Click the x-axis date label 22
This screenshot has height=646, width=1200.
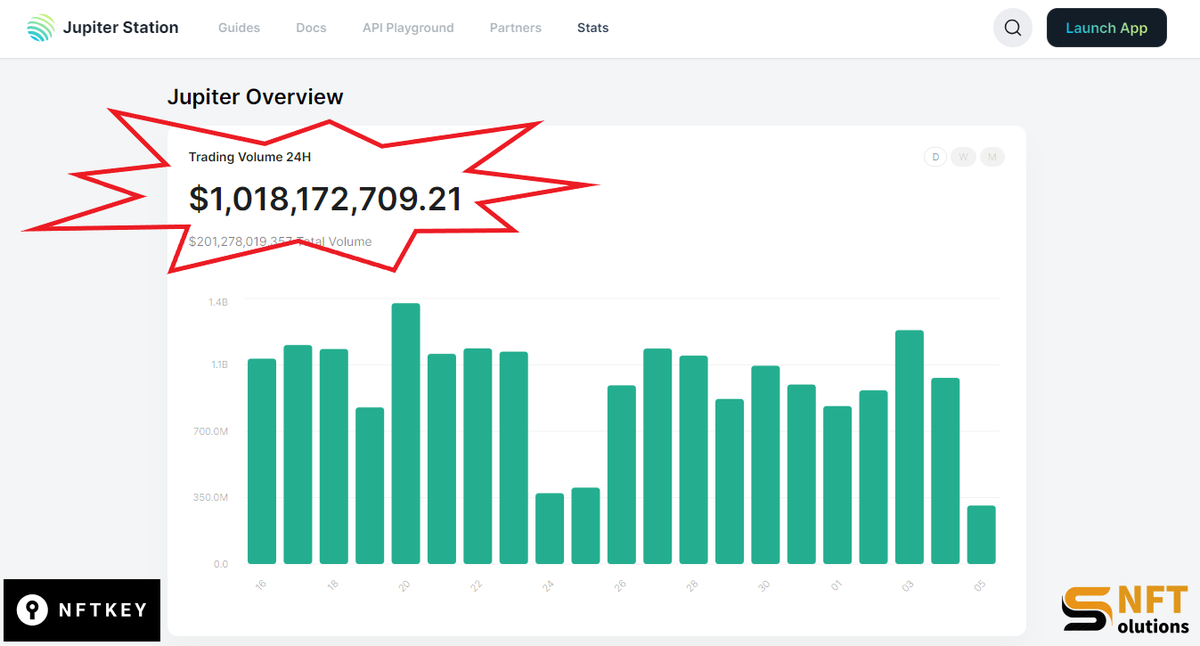(477, 586)
